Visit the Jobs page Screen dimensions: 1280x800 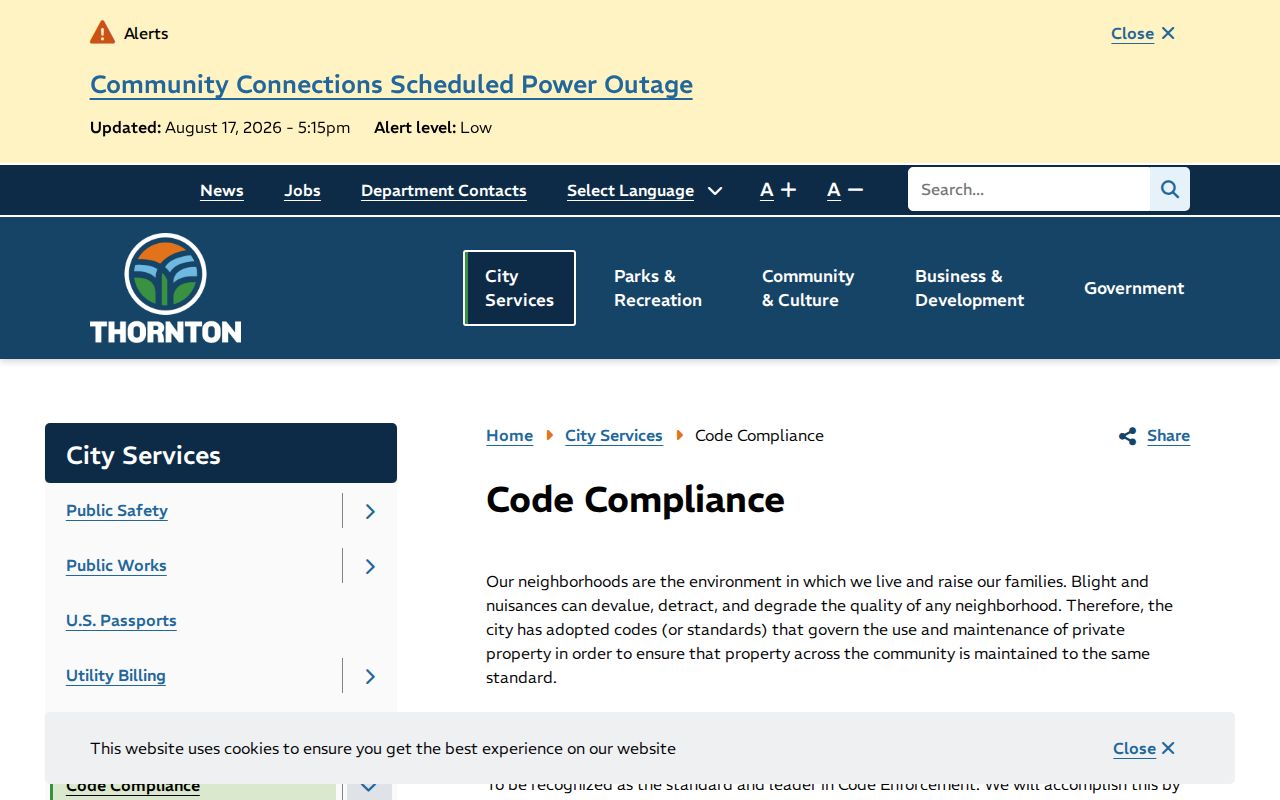[302, 190]
